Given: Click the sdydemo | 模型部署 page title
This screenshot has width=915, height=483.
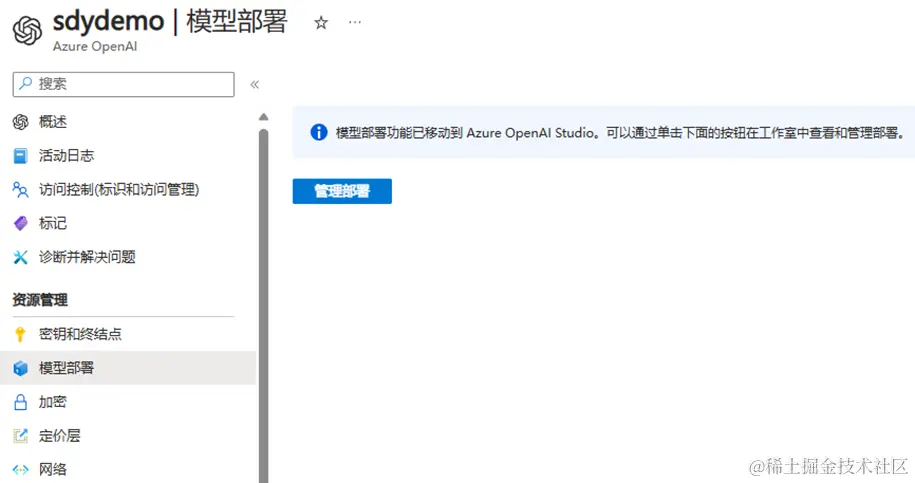Looking at the screenshot, I should pos(170,22).
